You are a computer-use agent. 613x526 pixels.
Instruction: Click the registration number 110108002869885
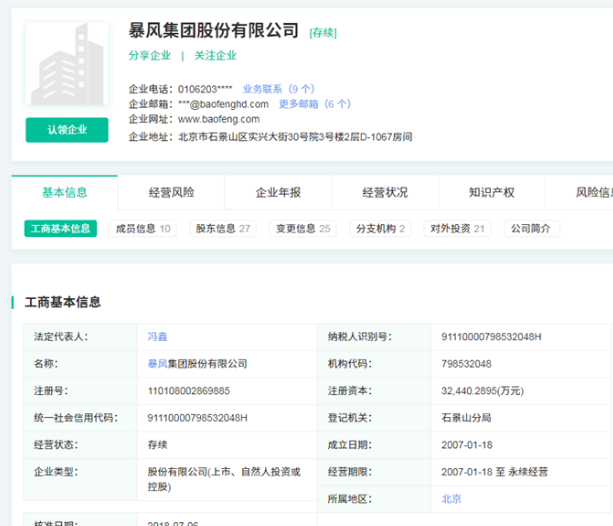(188, 391)
